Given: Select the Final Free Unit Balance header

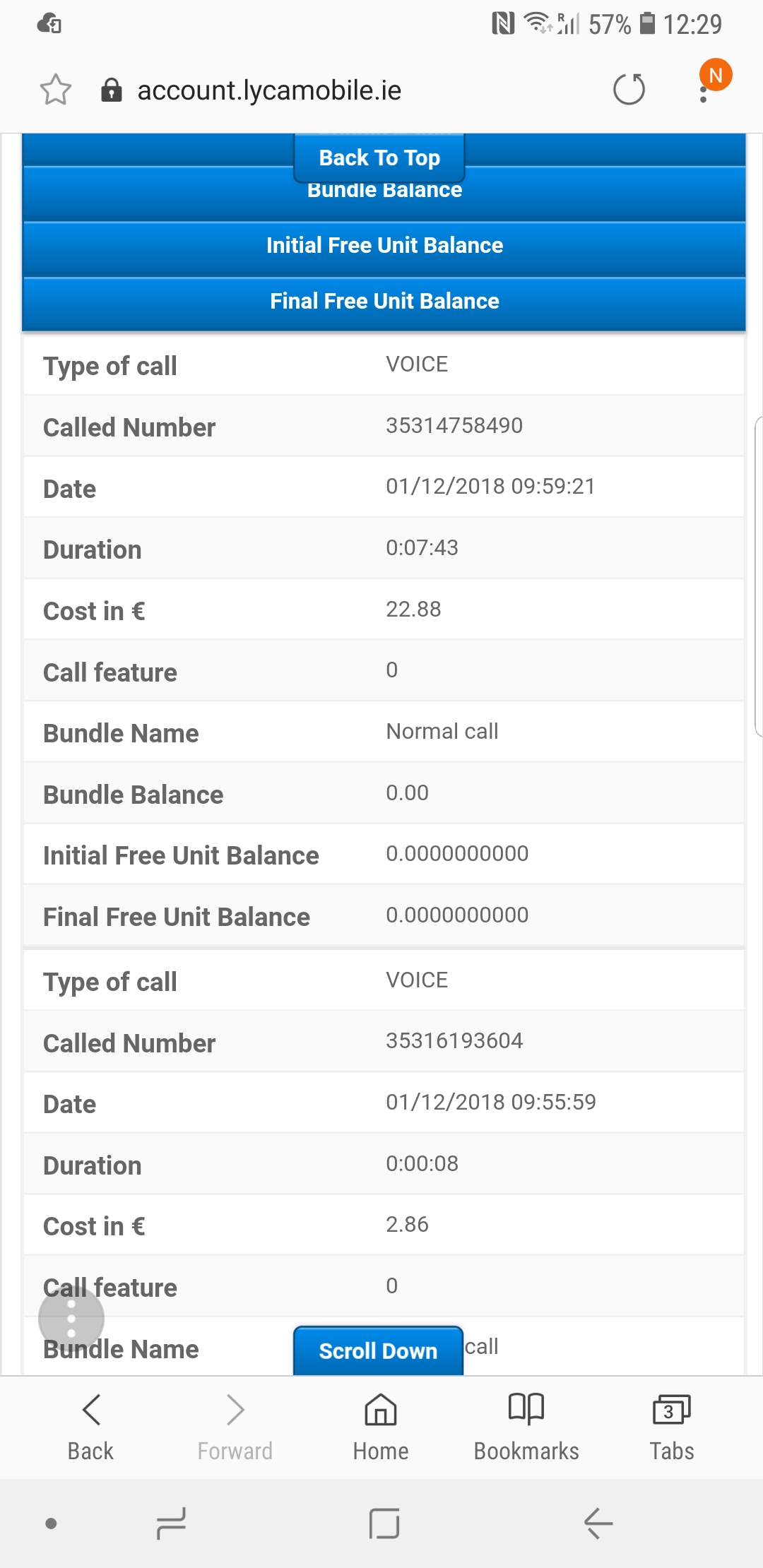Looking at the screenshot, I should (384, 302).
